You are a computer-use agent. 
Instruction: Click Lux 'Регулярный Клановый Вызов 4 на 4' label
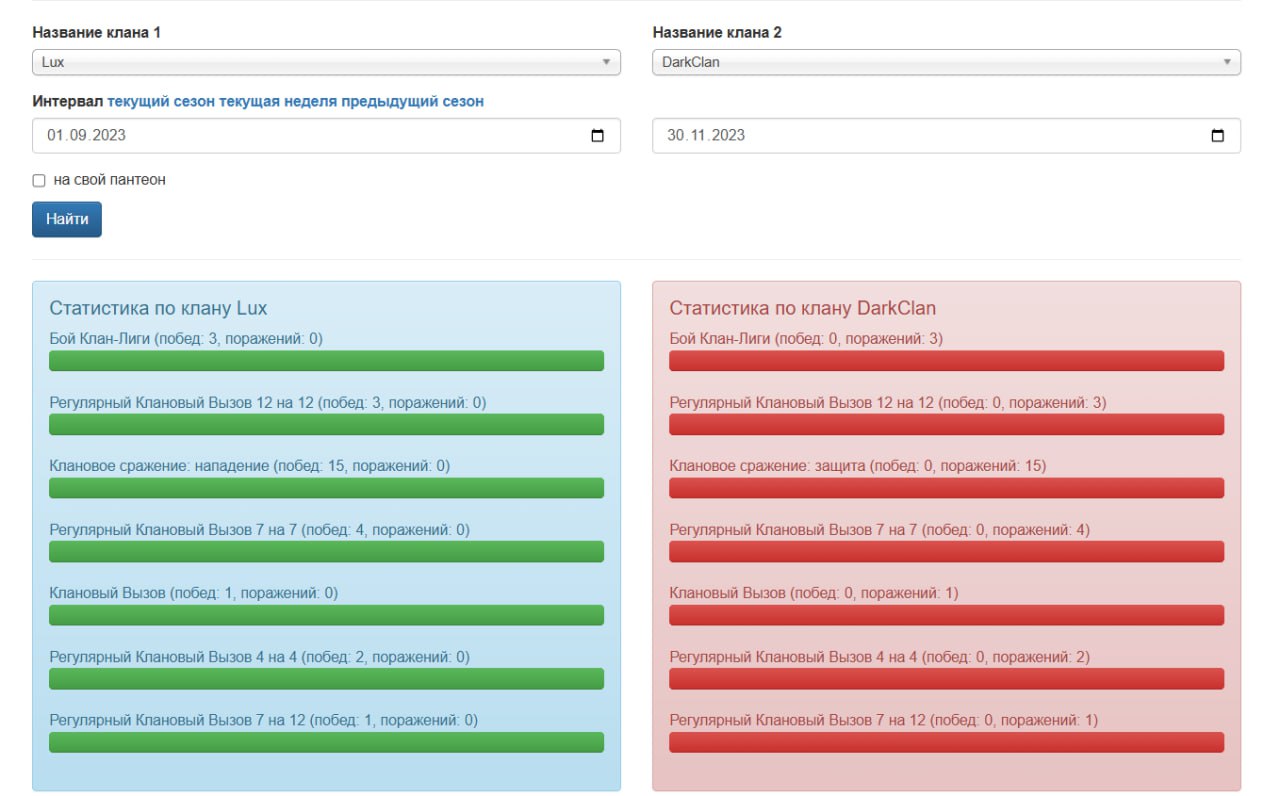(x=259, y=657)
